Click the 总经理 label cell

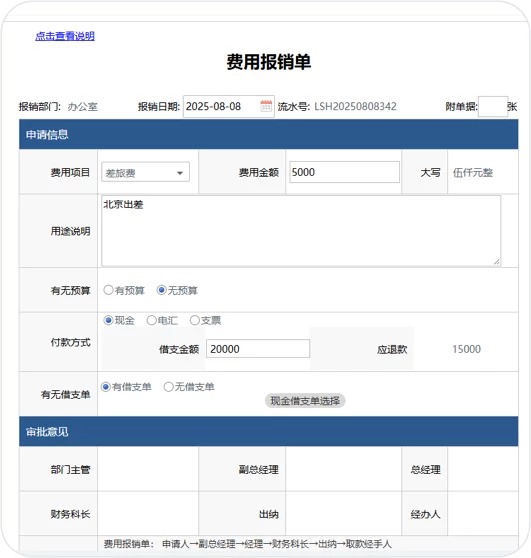(425, 469)
